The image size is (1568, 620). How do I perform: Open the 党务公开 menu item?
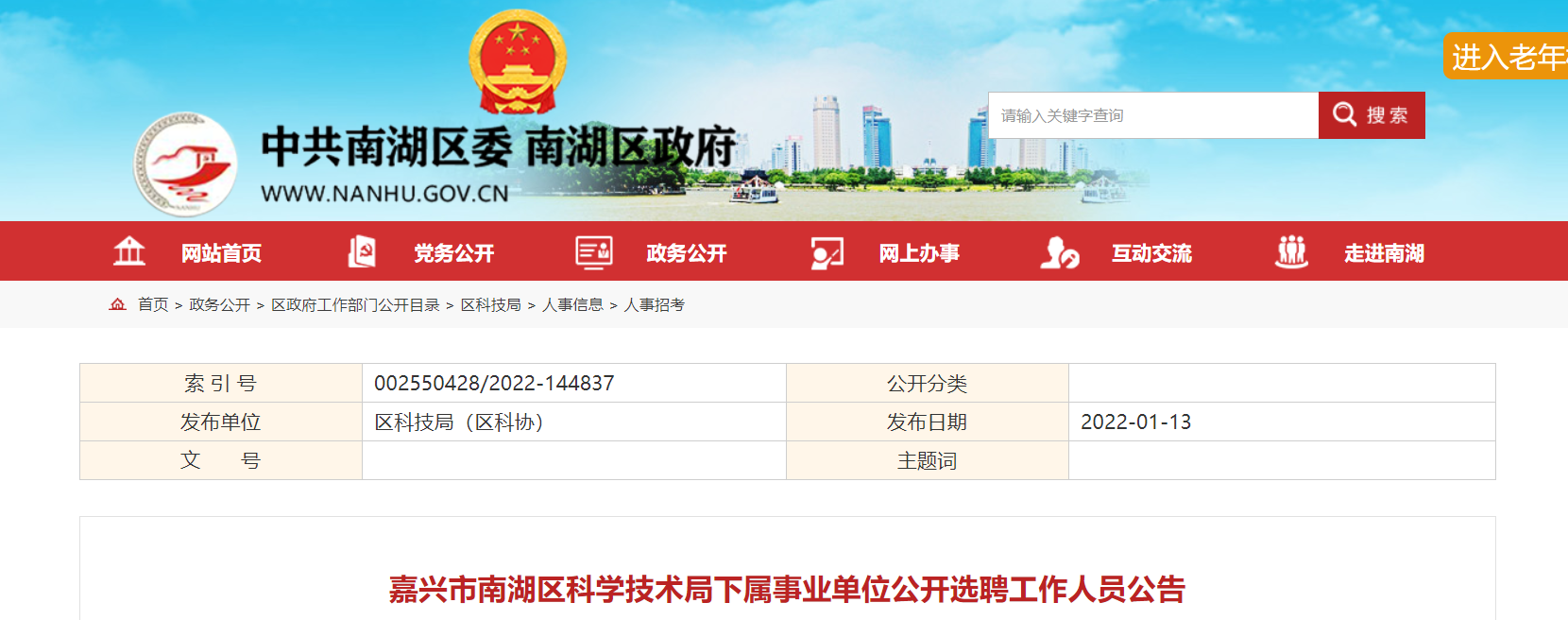454,252
